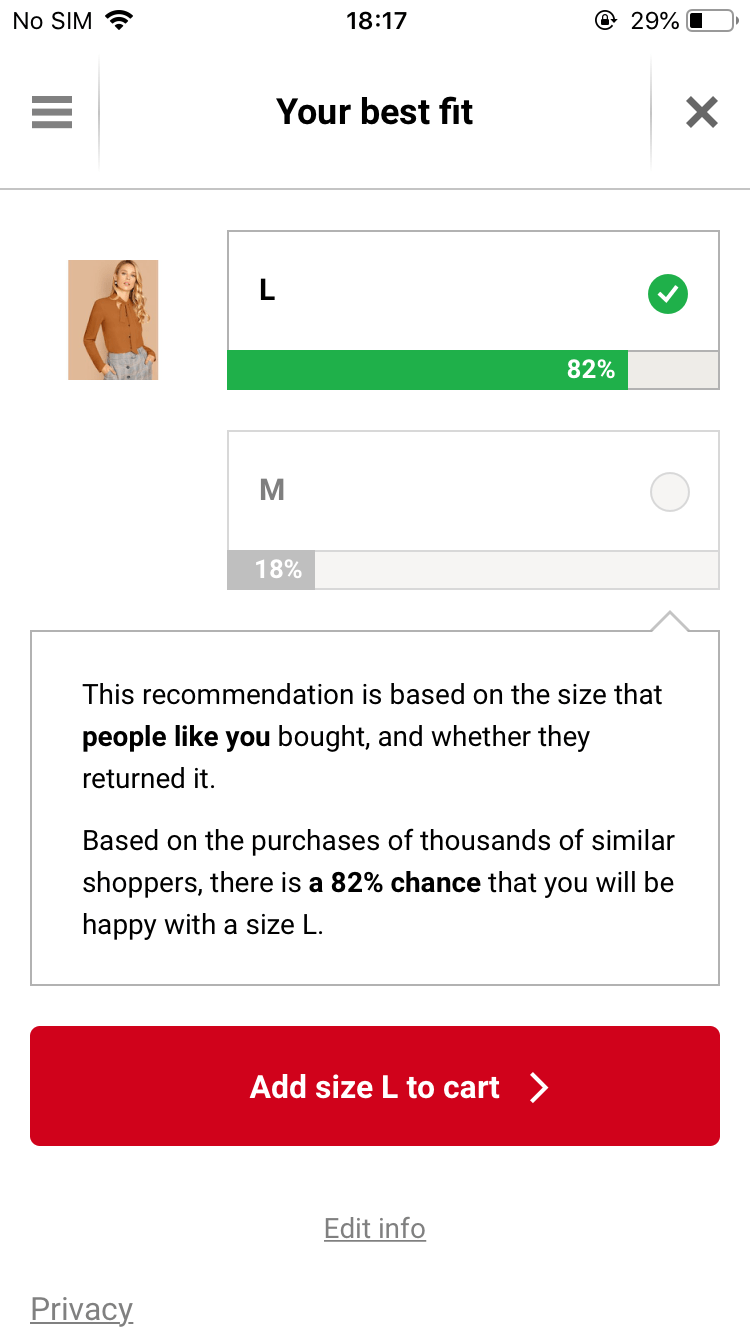Viewport: 750px width, 1334px height.
Task: Tap the Wi-Fi status icon
Action: pos(120,21)
